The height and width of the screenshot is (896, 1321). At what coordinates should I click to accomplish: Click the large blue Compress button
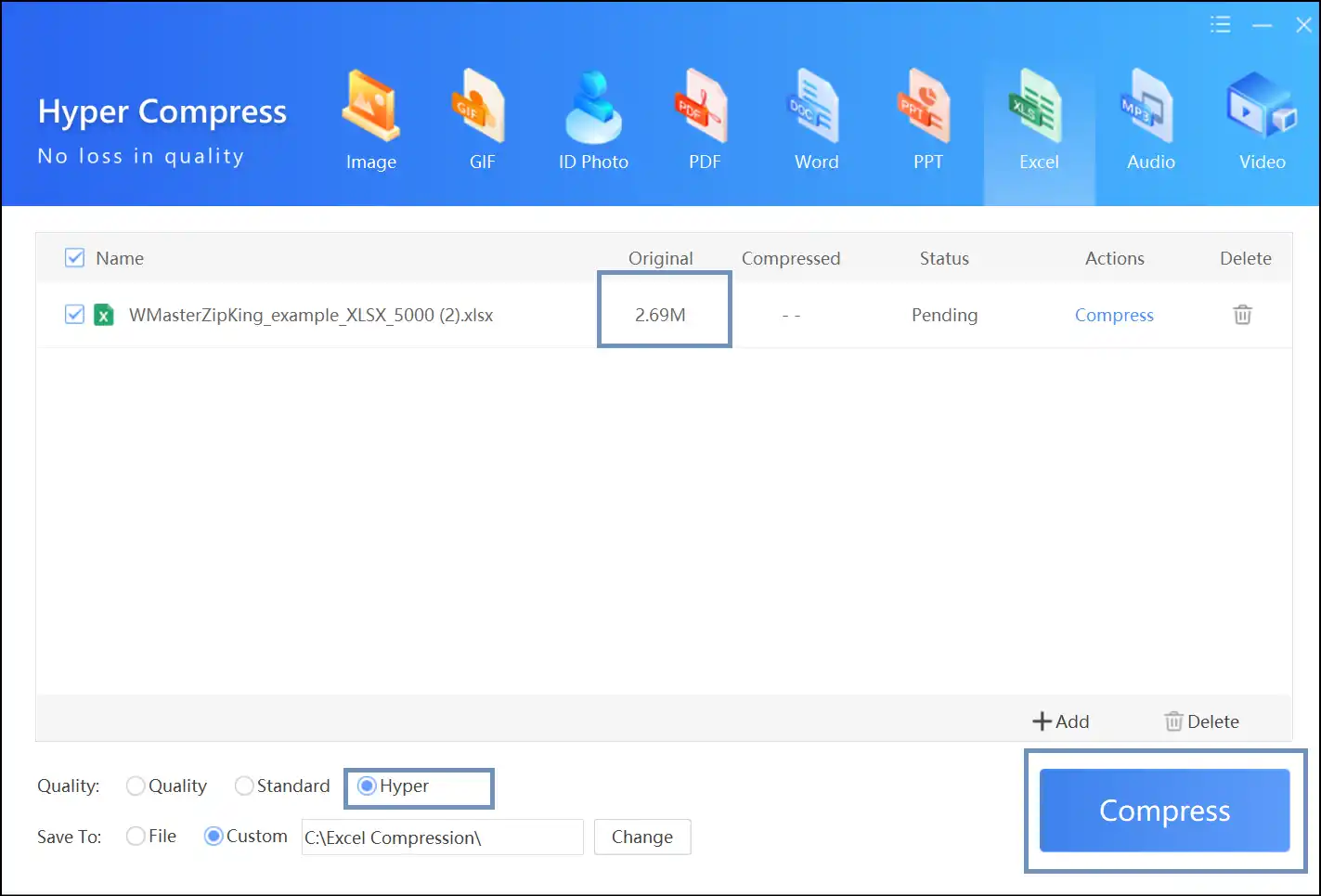coord(1165,810)
